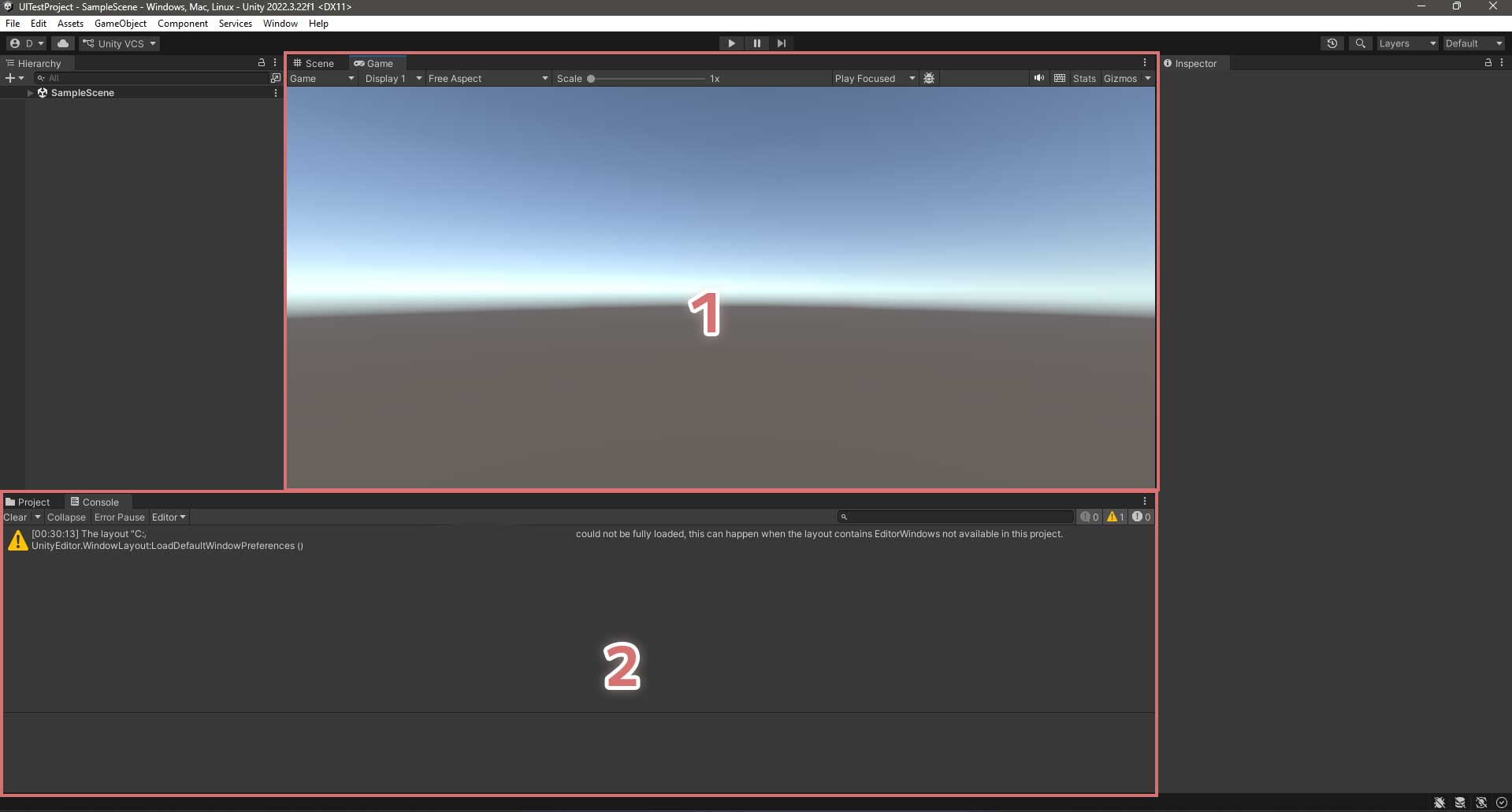The width and height of the screenshot is (1512, 812).
Task: Open the Clear options dropdown arrow
Action: tap(37, 517)
